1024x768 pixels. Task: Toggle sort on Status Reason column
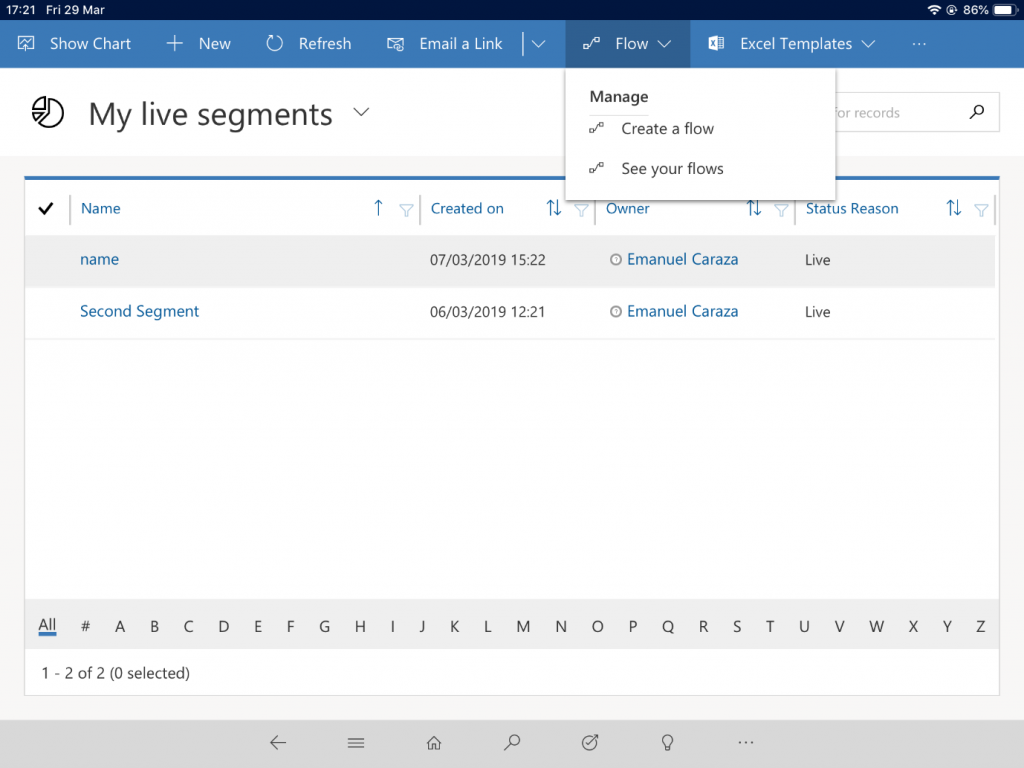pos(953,209)
